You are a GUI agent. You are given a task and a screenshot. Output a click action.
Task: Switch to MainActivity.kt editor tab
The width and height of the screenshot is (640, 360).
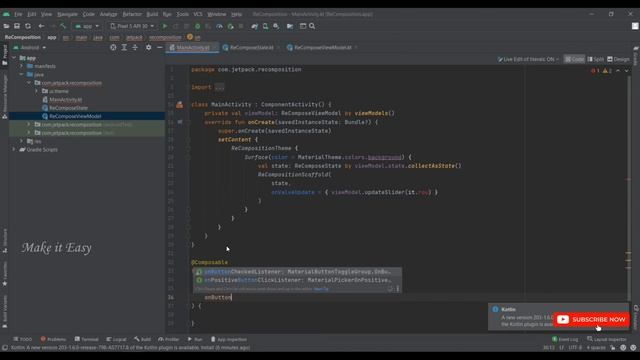point(192,48)
